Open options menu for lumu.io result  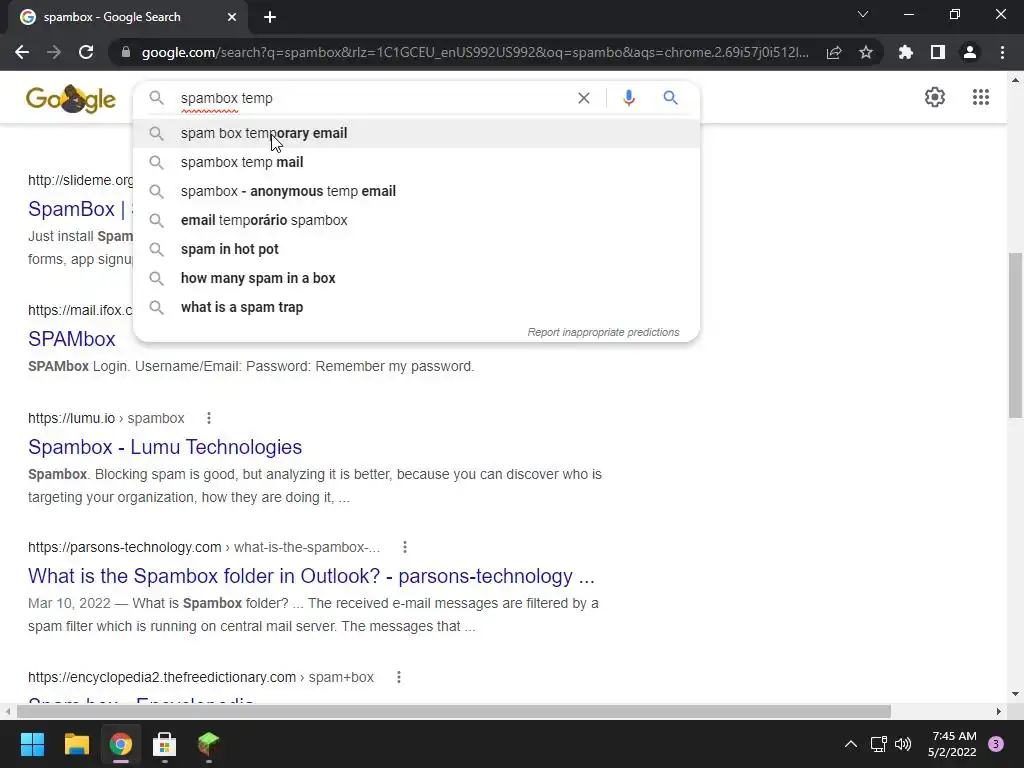(x=209, y=418)
